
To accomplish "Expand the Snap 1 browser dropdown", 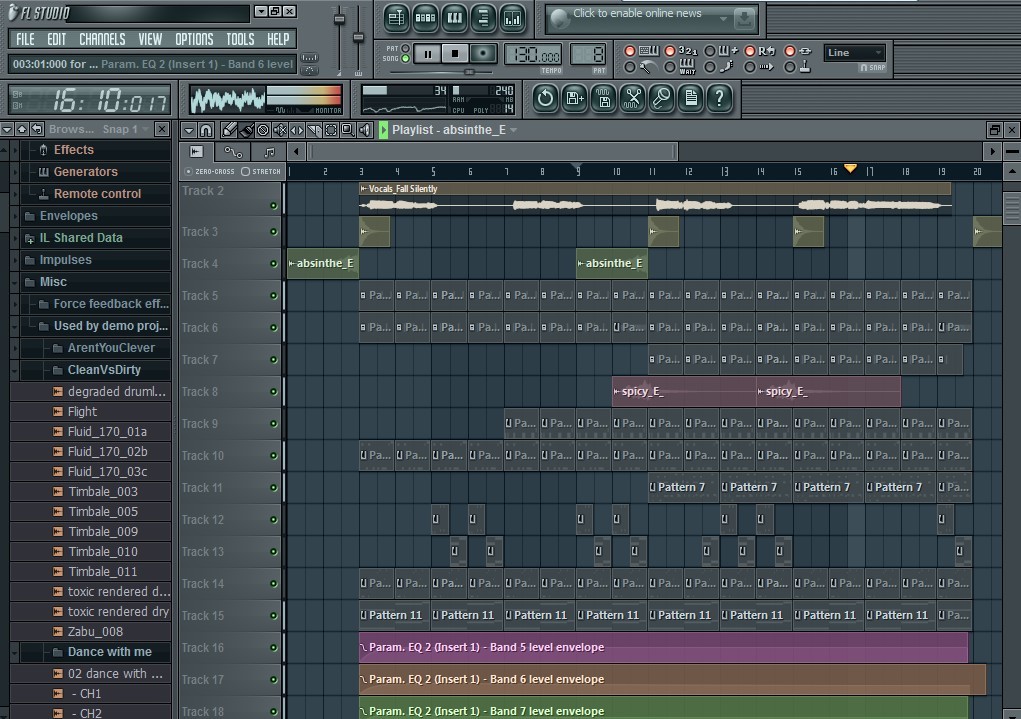I will point(126,129).
